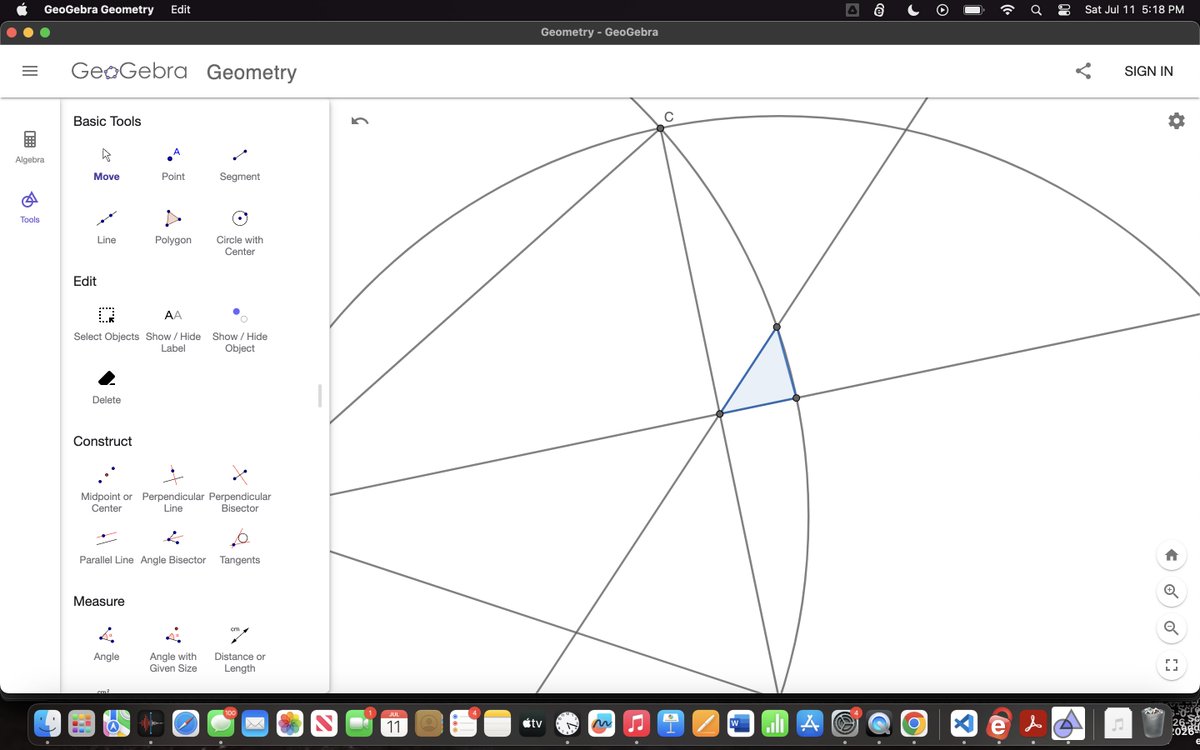Open Finder from the Dock
Viewport: 1200px width, 750px height.
coord(47,722)
